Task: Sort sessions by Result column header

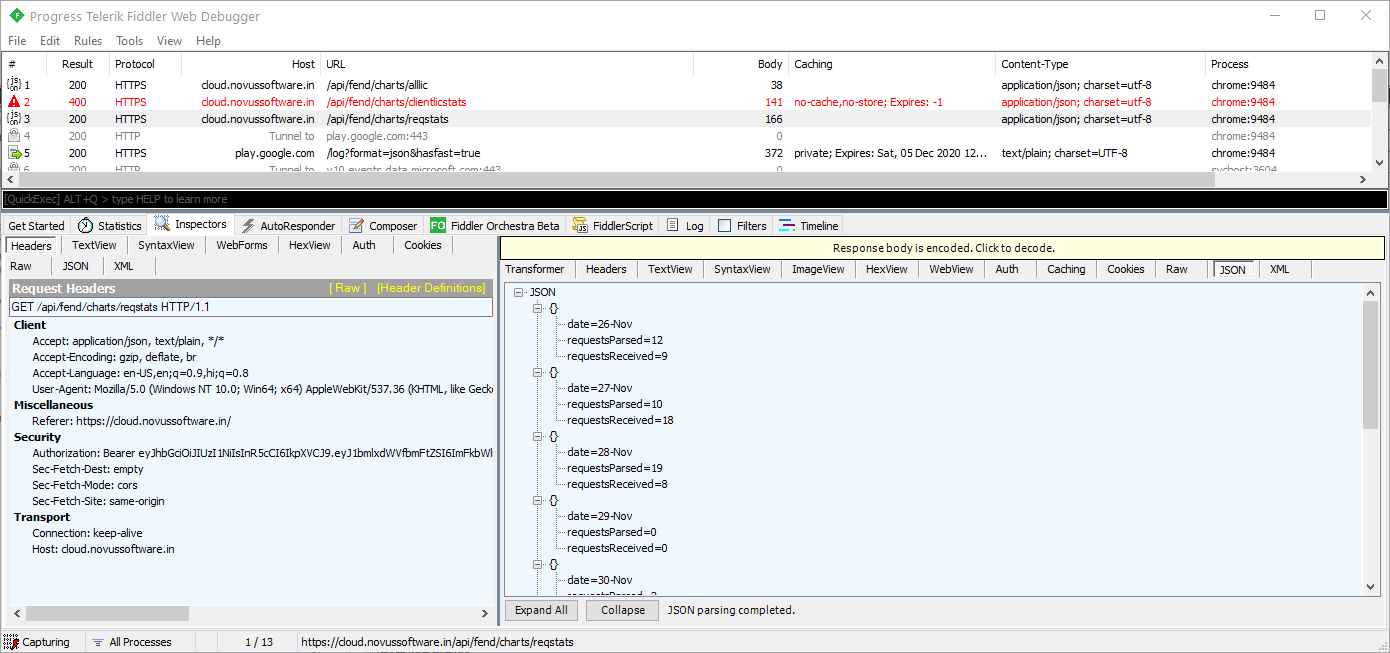Action: (77, 64)
